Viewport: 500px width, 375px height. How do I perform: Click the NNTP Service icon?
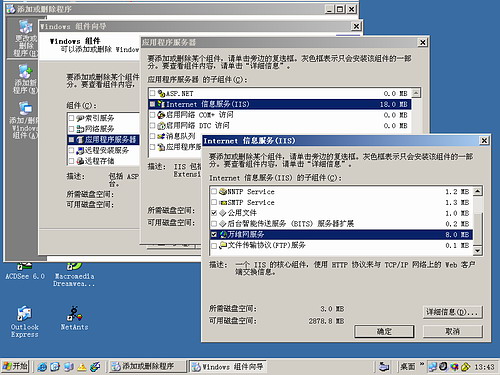tap(223, 192)
